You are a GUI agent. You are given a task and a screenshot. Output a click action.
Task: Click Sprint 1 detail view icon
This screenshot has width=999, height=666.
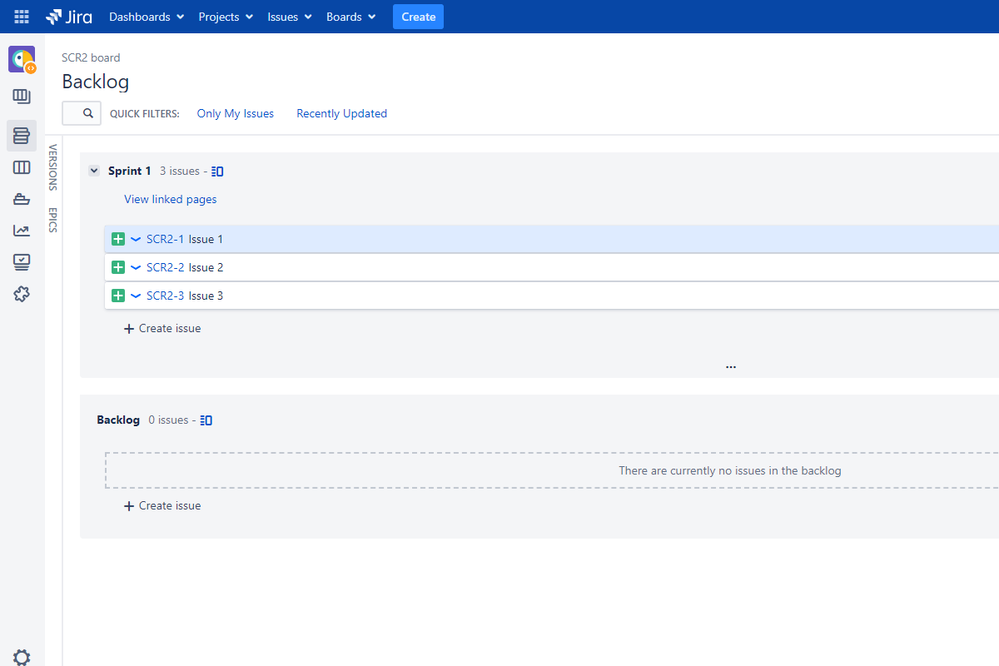pyautogui.click(x=217, y=171)
